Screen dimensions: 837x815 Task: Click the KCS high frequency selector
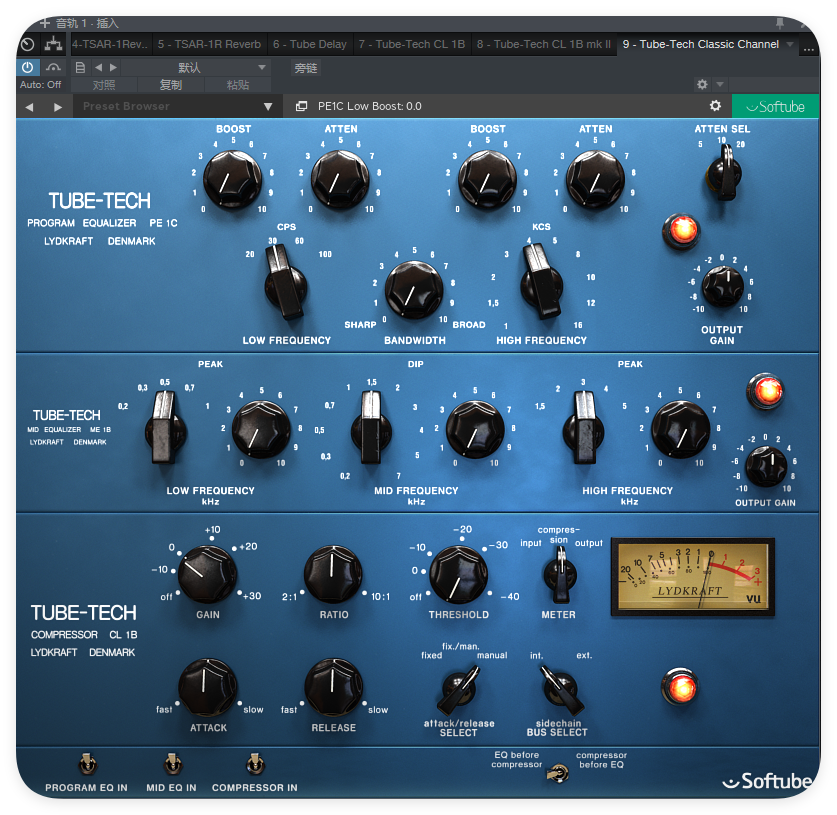tap(541, 281)
